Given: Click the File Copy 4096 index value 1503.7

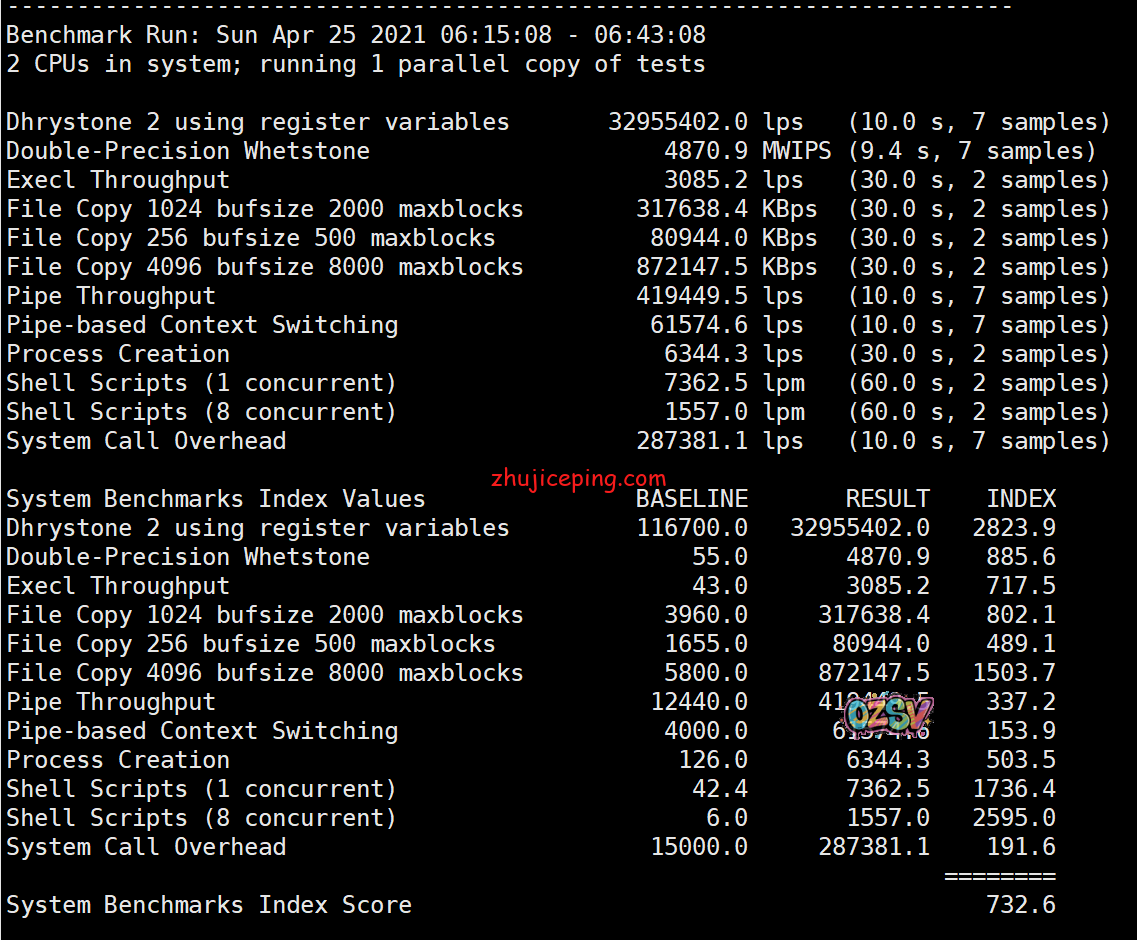Looking at the screenshot, I should pyautogui.click(x=1014, y=673).
